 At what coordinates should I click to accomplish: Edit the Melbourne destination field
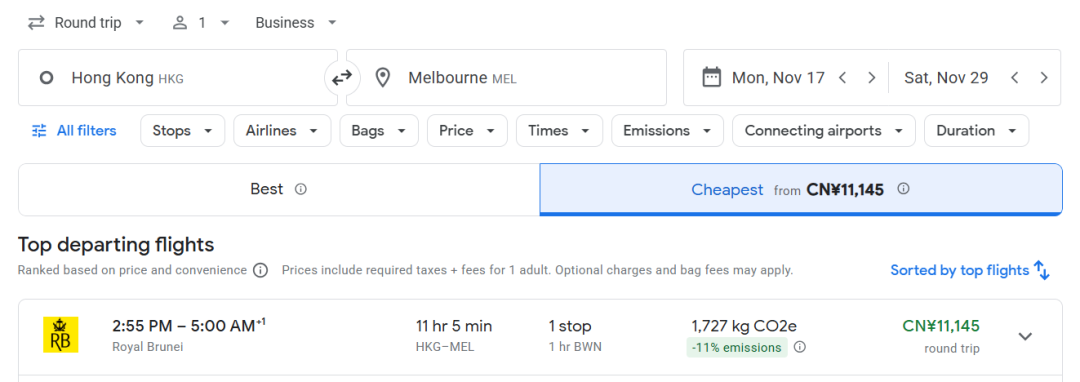[506, 78]
